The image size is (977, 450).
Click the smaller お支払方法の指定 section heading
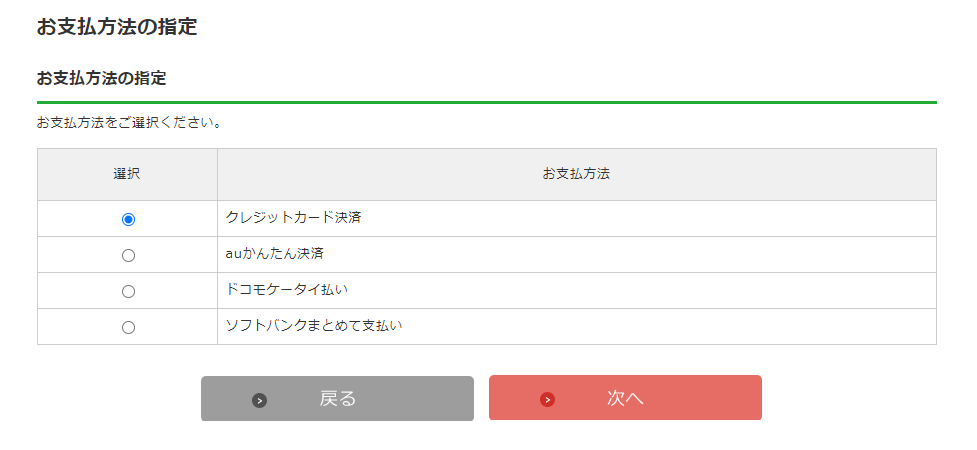(x=101, y=77)
